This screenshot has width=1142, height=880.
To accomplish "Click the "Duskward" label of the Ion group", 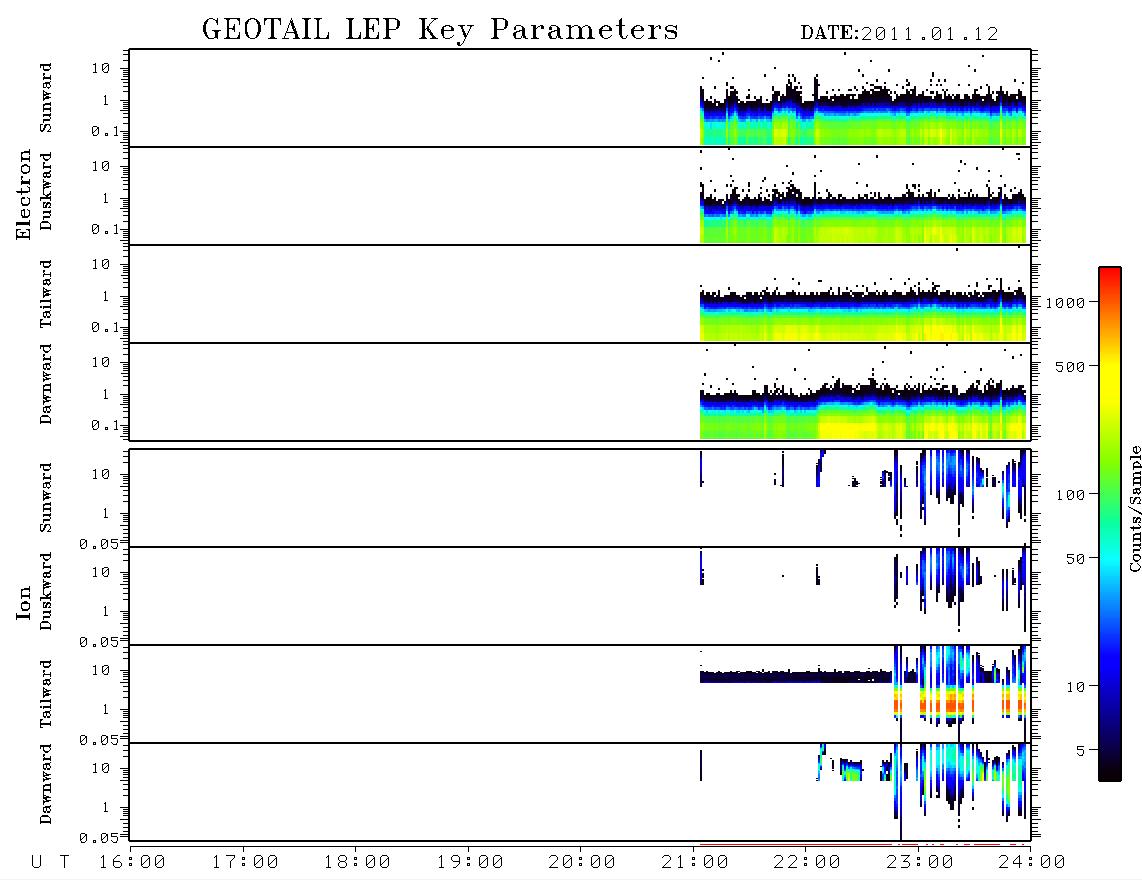I will [45, 591].
